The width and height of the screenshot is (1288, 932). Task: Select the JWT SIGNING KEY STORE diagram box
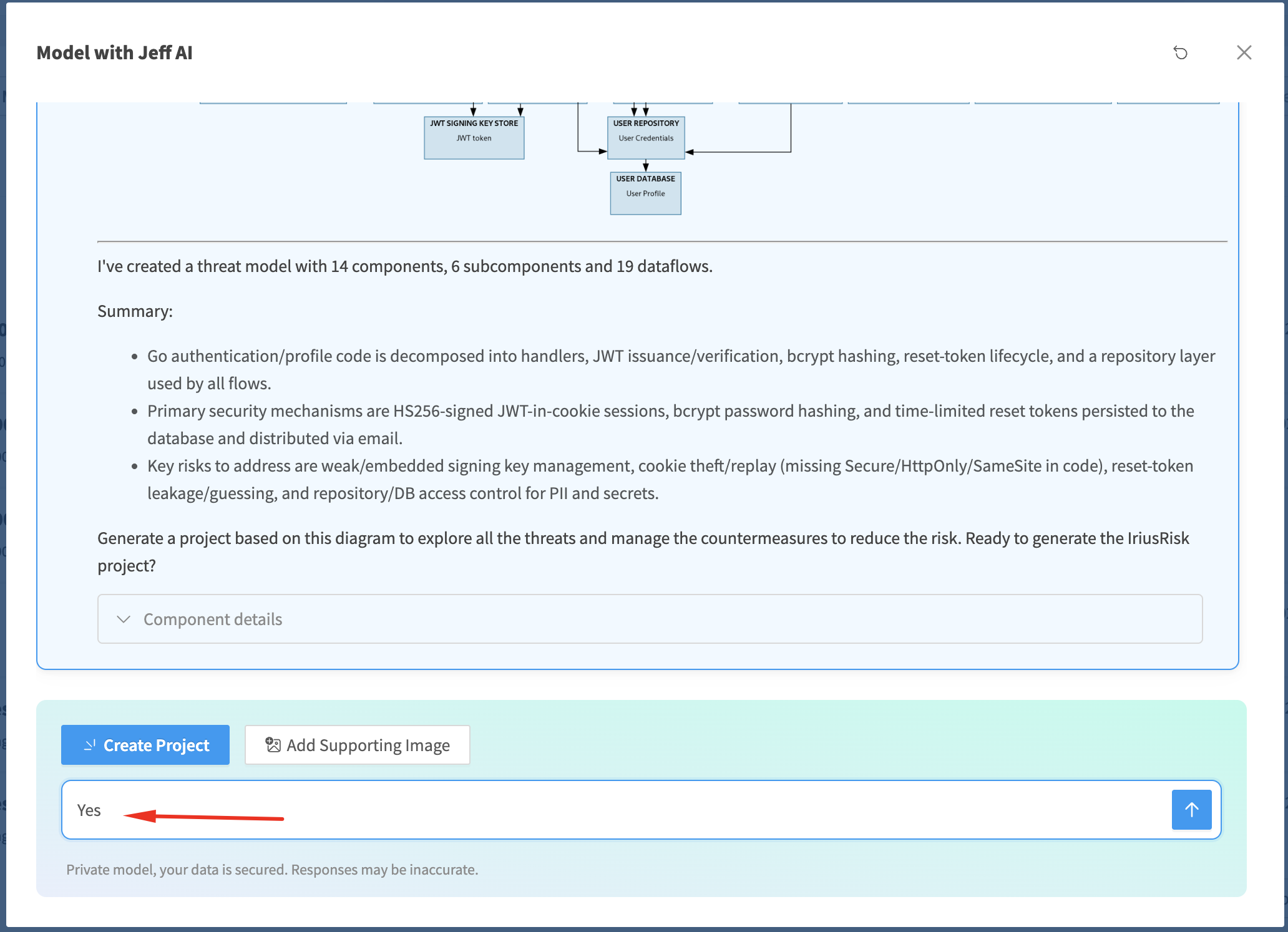coord(474,138)
